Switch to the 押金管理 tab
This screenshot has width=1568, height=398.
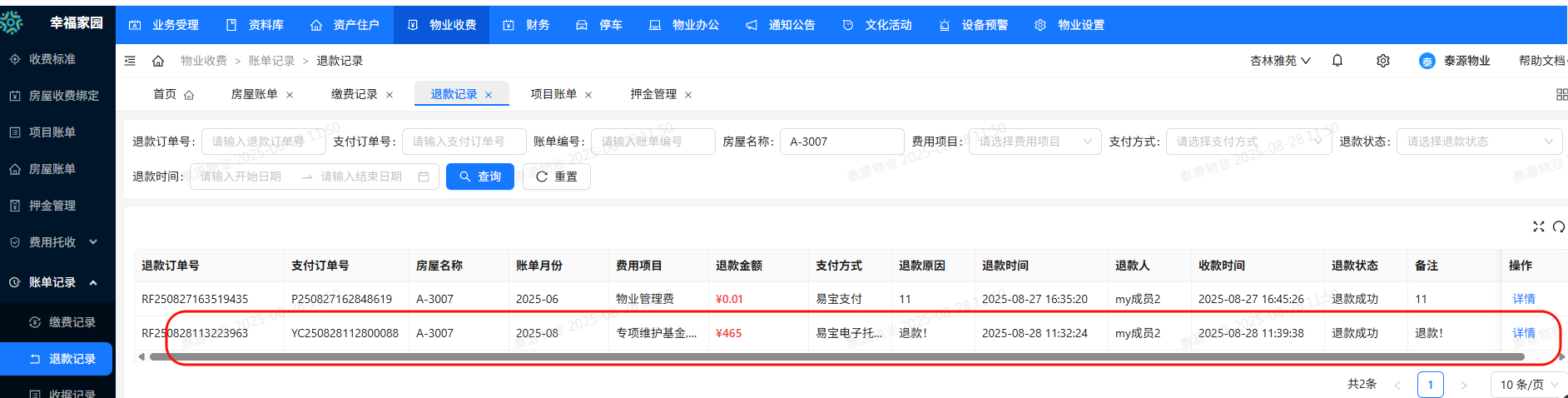point(653,94)
